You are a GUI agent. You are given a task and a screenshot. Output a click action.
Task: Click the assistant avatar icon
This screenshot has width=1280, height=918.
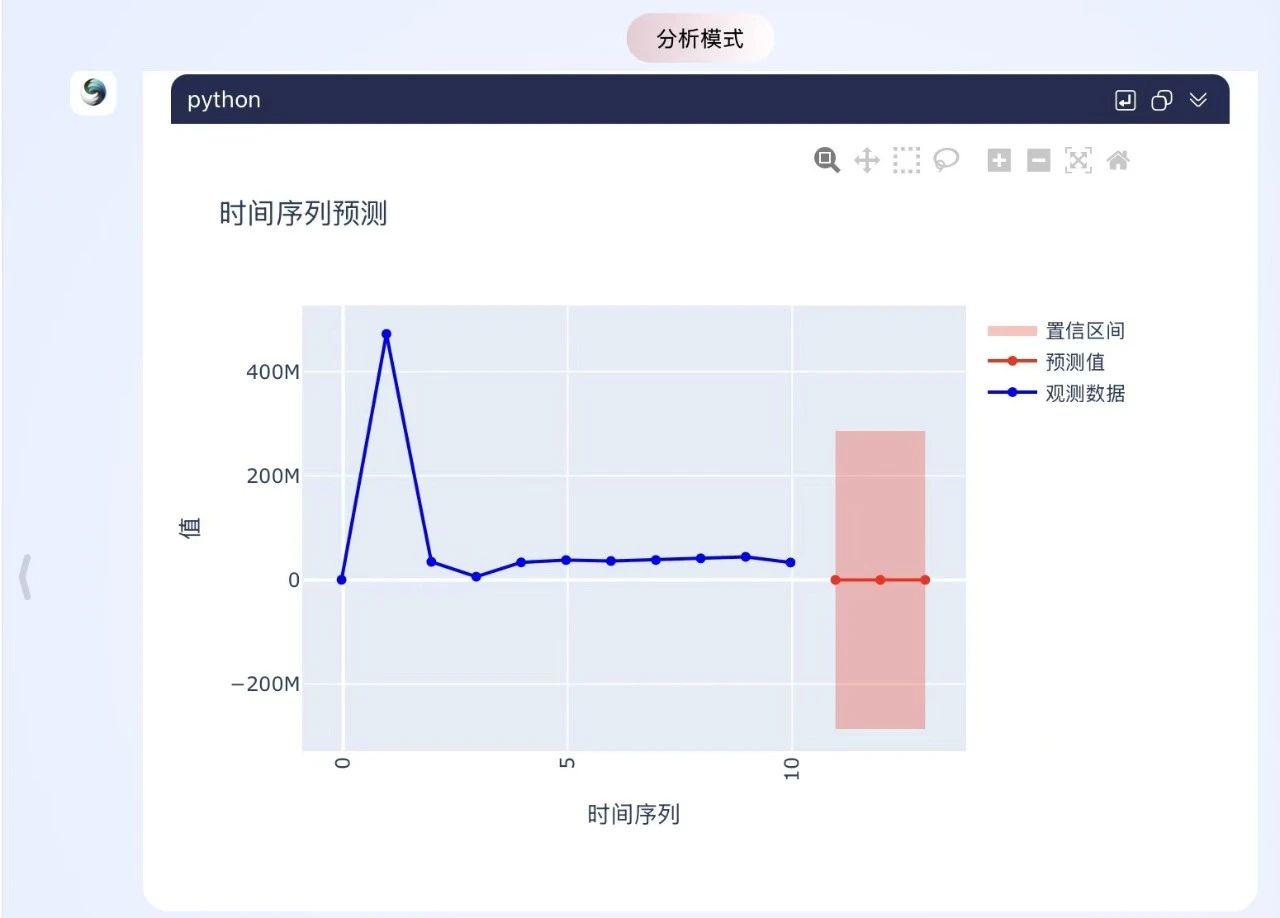point(94,93)
